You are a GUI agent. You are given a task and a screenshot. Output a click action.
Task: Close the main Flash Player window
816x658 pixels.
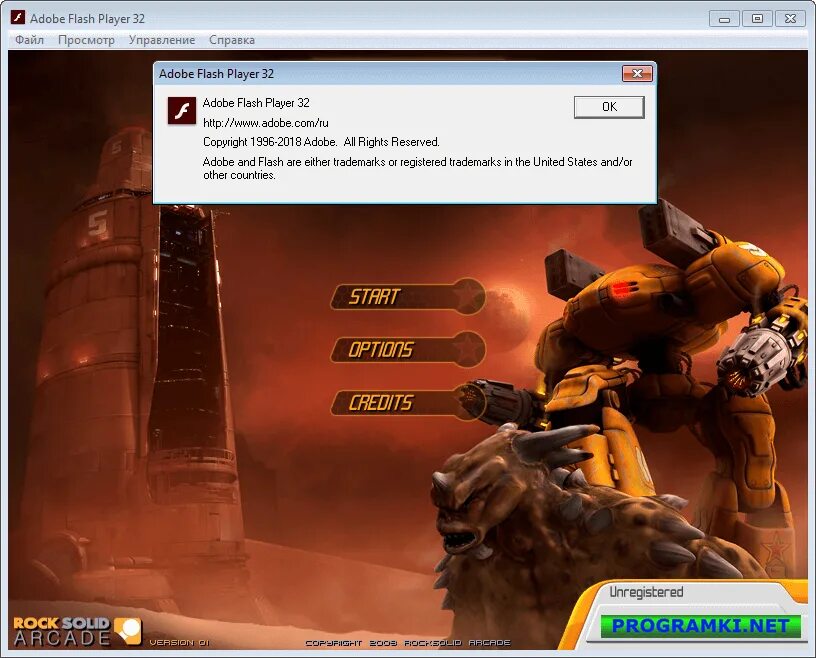[790, 19]
